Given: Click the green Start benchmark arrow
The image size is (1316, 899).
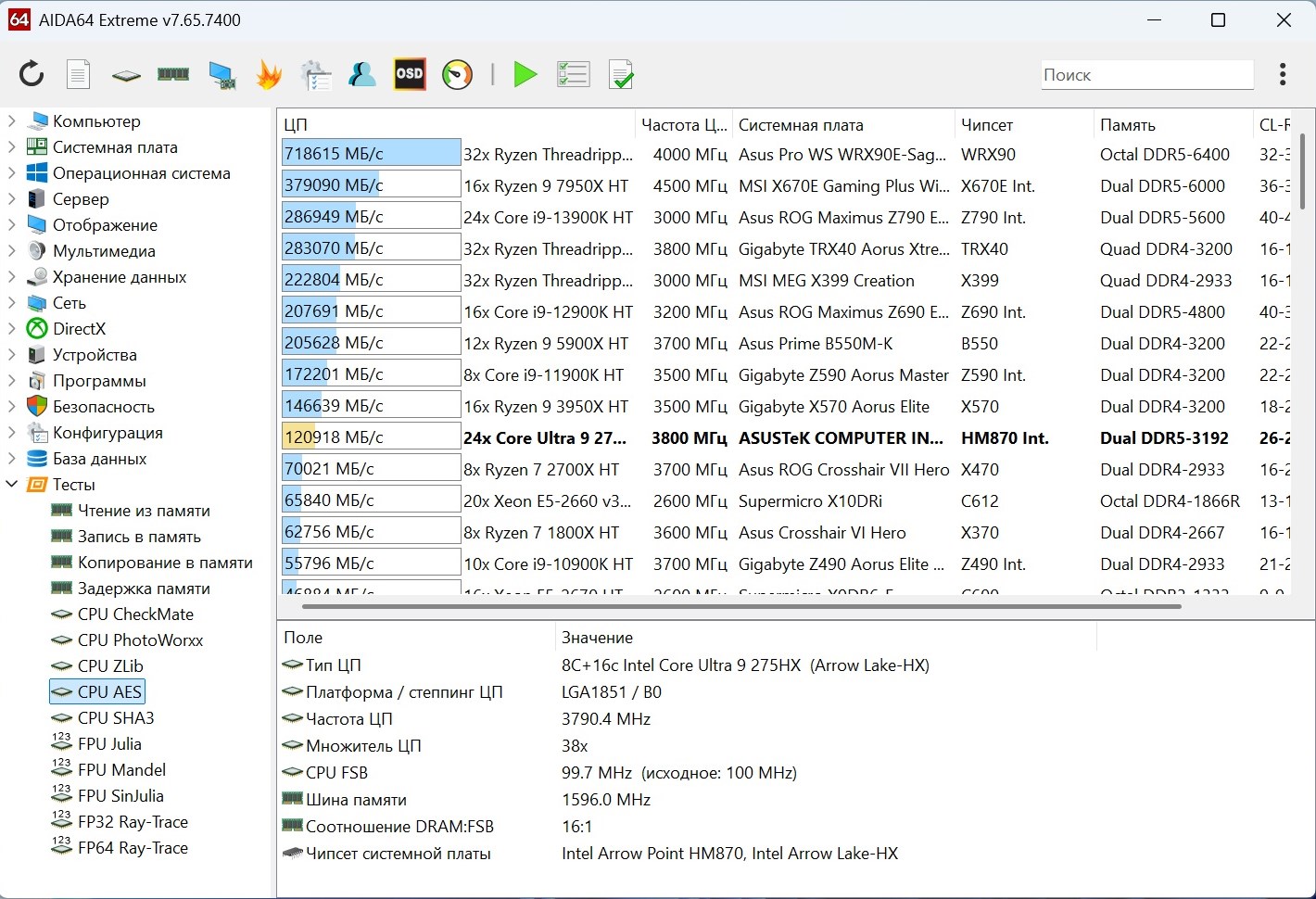Looking at the screenshot, I should (525, 74).
